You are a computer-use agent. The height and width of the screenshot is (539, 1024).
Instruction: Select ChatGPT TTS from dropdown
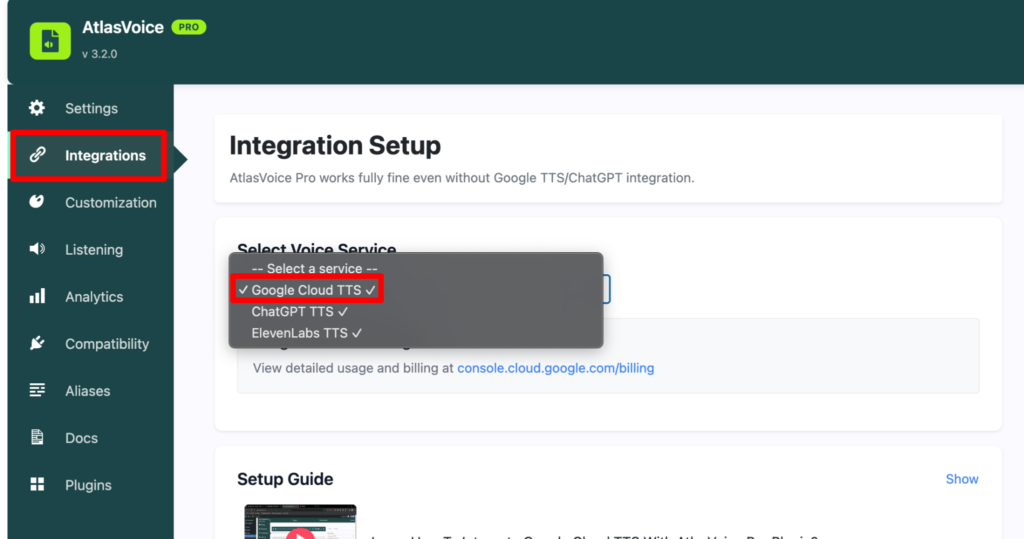[x=415, y=312]
